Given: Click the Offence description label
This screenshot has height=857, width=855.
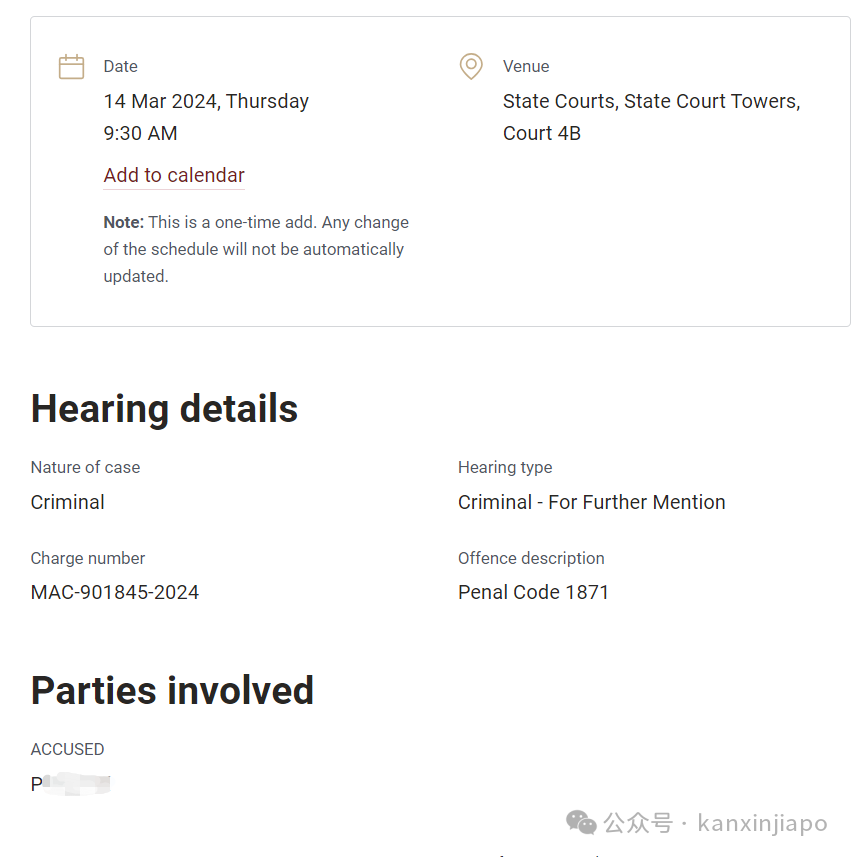Looking at the screenshot, I should (531, 559).
